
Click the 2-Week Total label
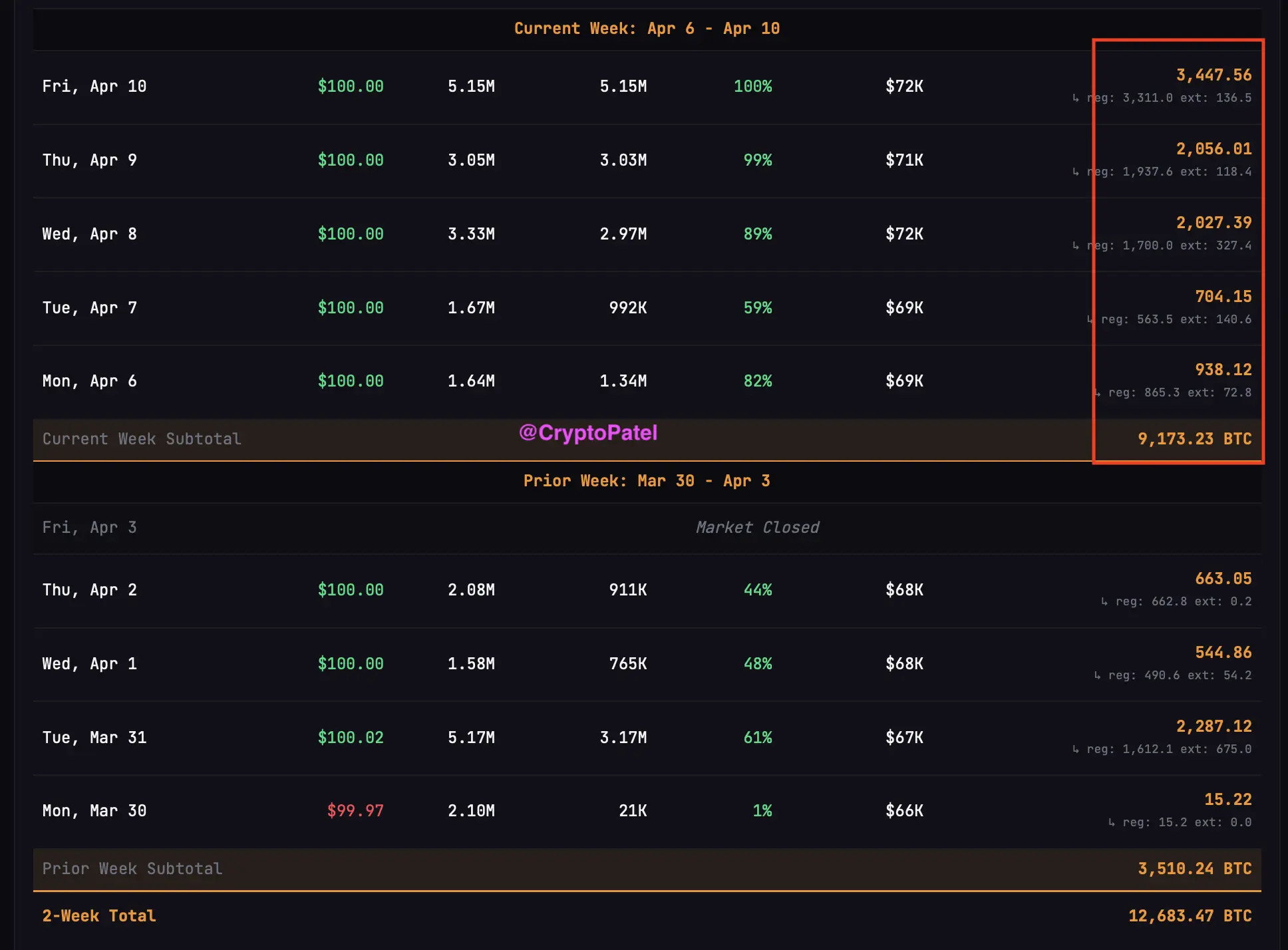point(99,916)
